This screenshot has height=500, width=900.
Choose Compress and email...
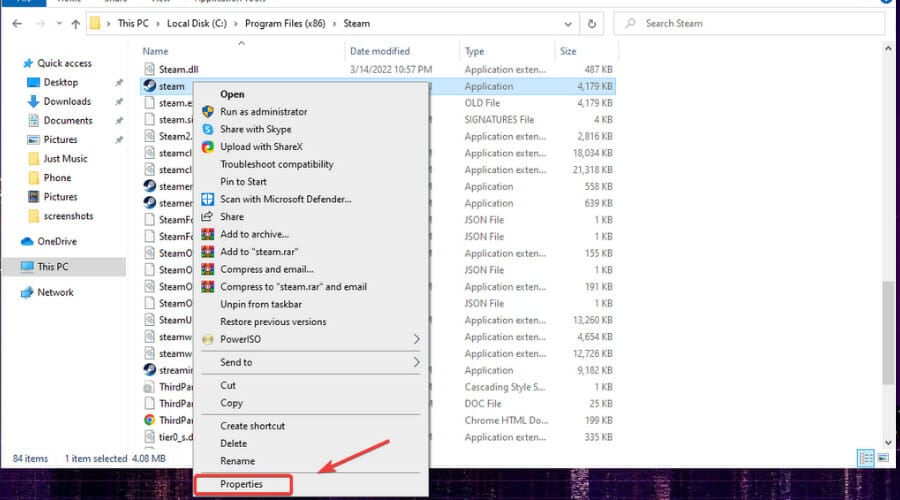coord(267,269)
